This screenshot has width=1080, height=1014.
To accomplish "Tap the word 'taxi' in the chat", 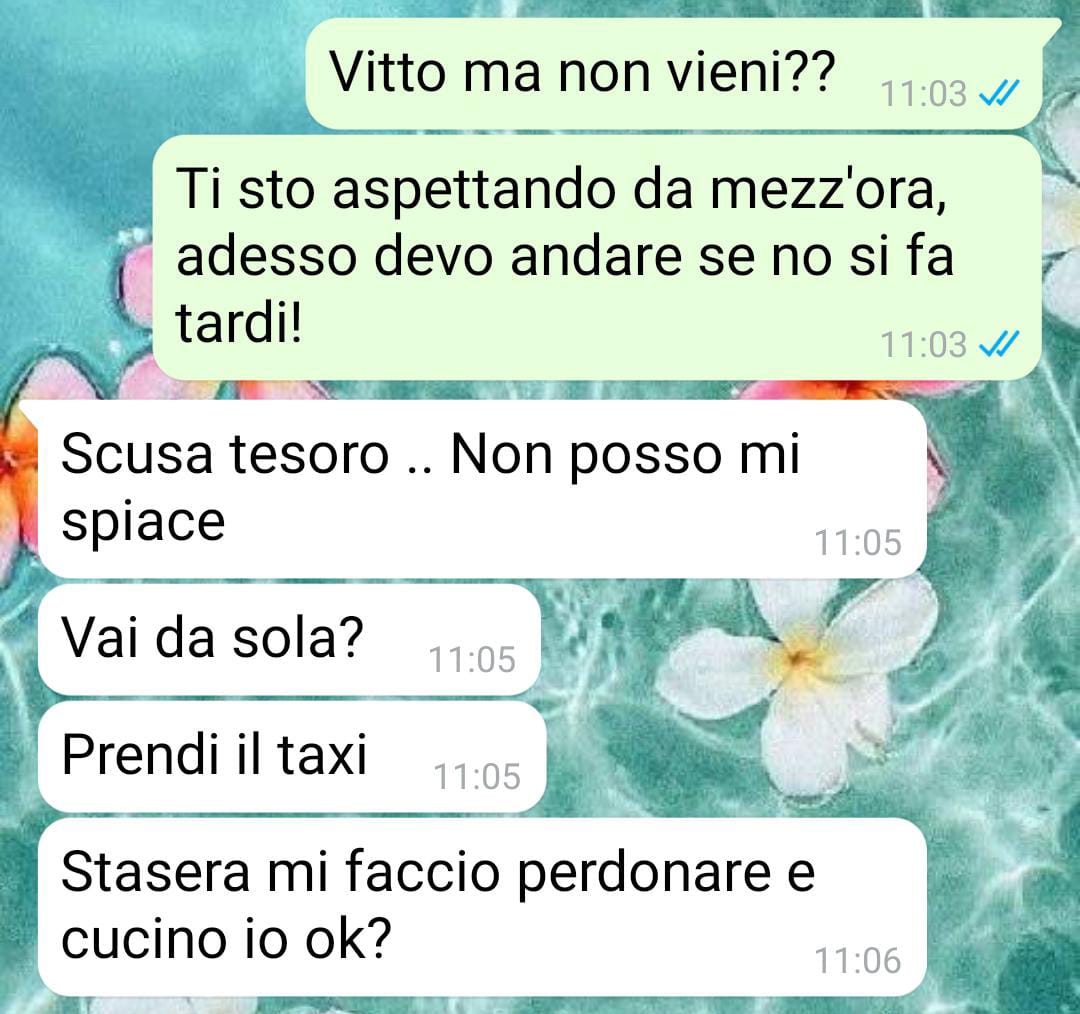I will [322, 754].
